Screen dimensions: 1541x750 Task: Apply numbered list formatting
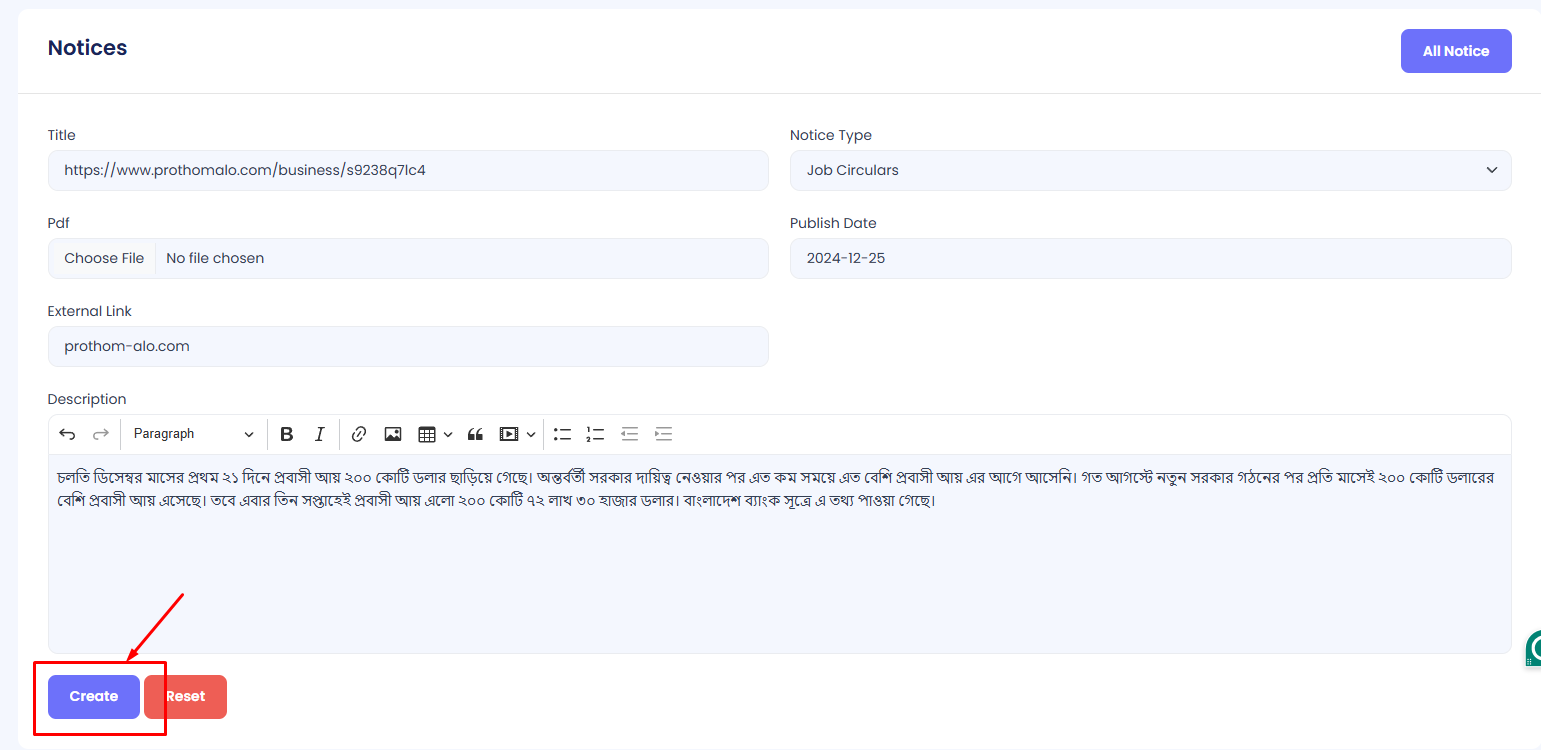coord(595,434)
